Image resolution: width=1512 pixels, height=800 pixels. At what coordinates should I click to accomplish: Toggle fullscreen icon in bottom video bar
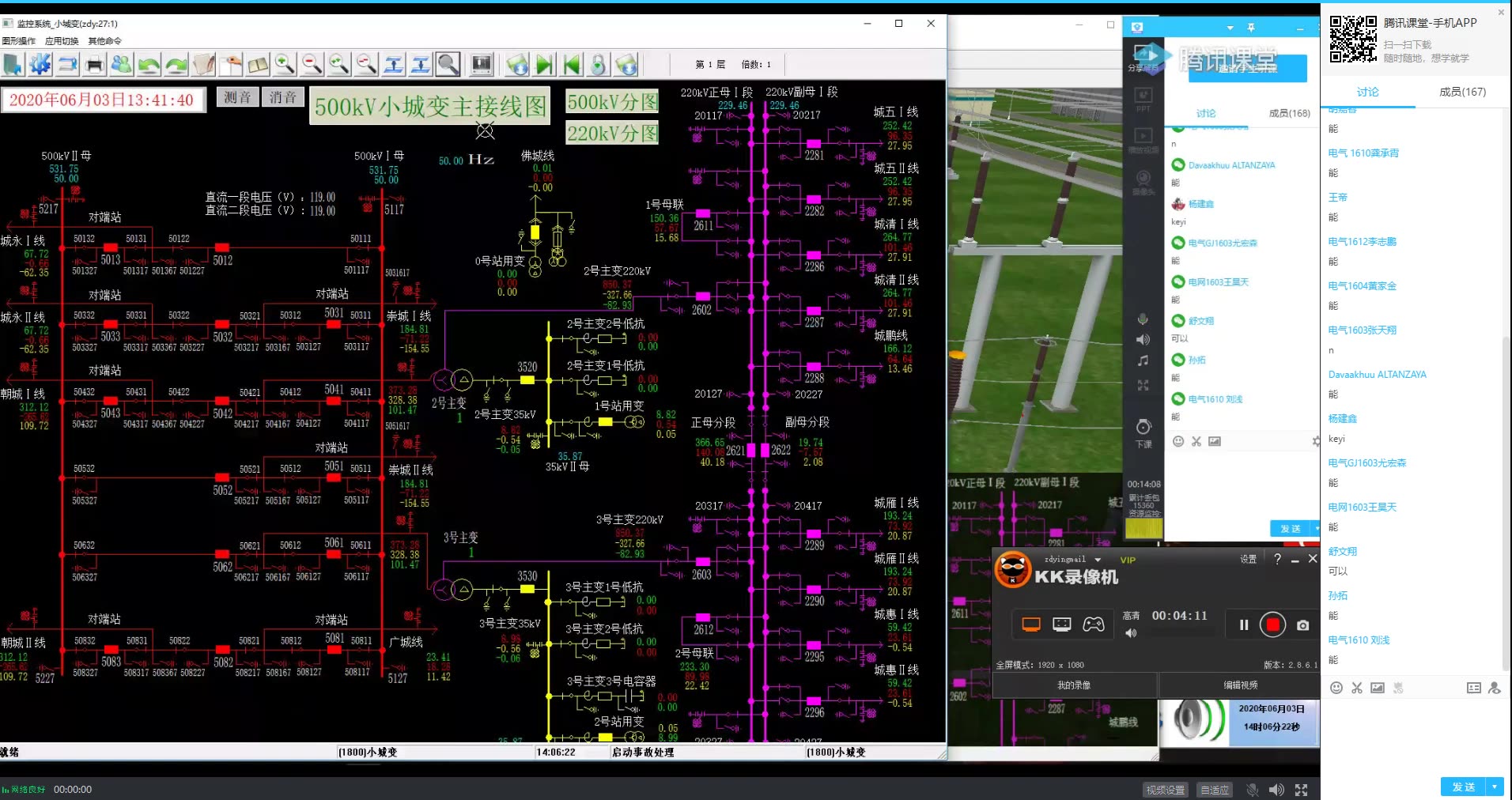[1301, 790]
